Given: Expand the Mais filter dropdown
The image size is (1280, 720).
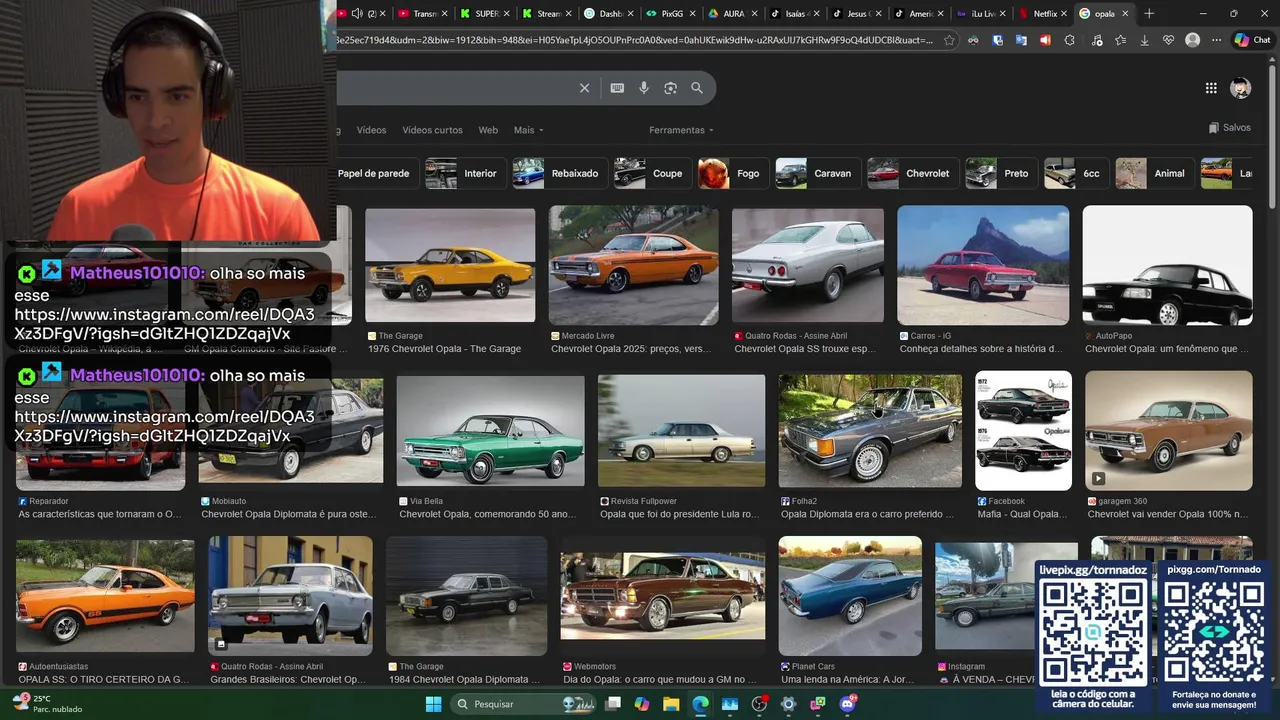Looking at the screenshot, I should click(x=528, y=130).
